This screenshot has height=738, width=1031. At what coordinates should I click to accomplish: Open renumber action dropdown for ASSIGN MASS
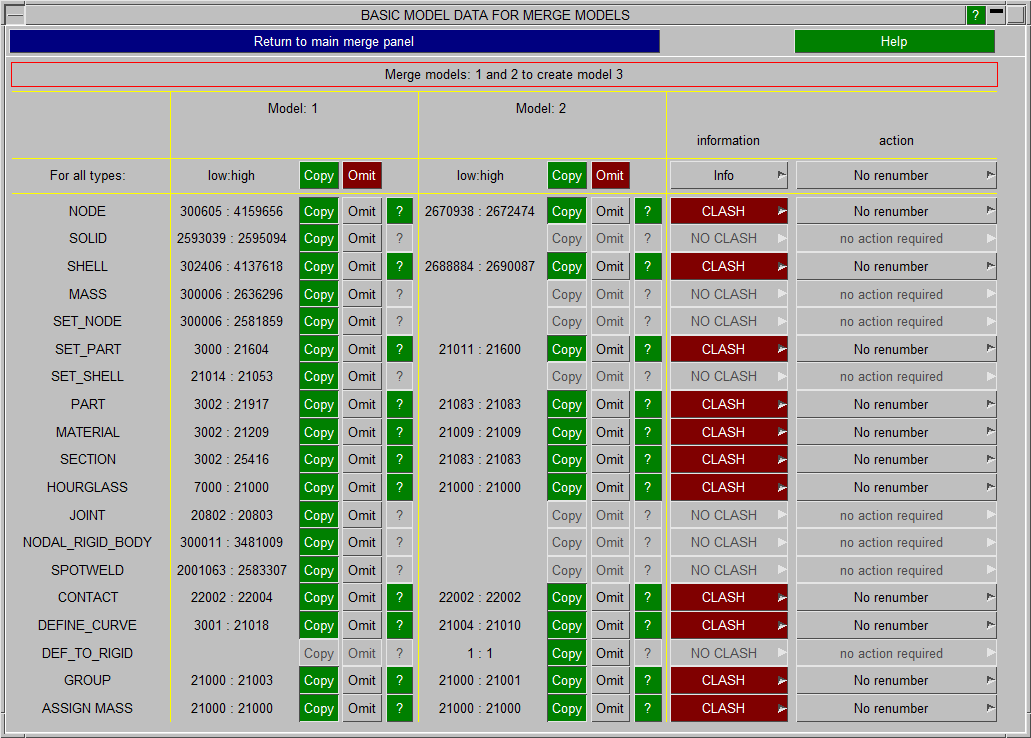tap(896, 708)
